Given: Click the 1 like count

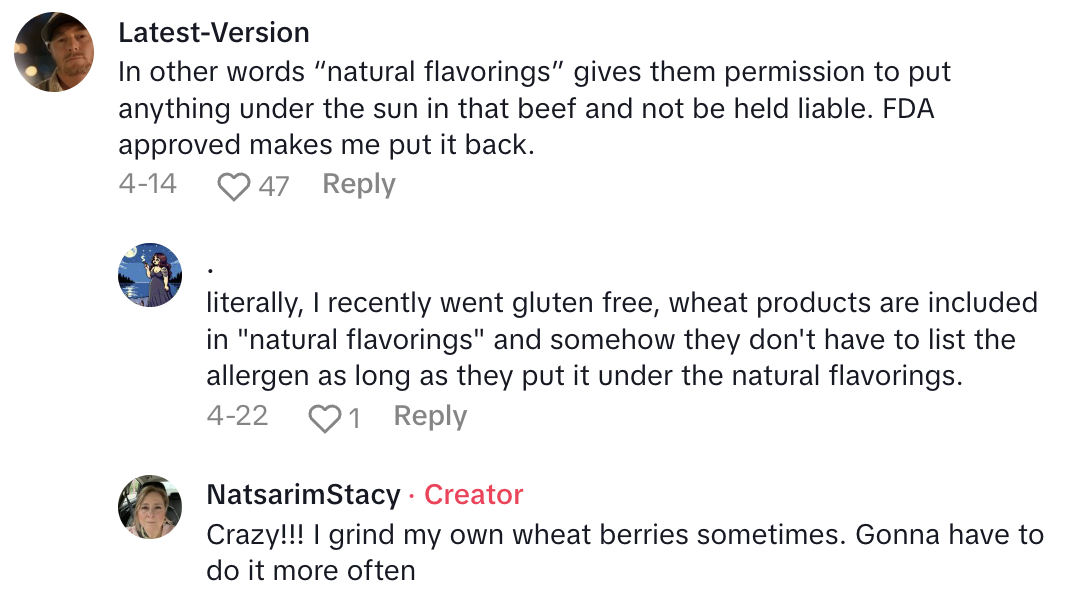Looking at the screenshot, I should 354,418.
